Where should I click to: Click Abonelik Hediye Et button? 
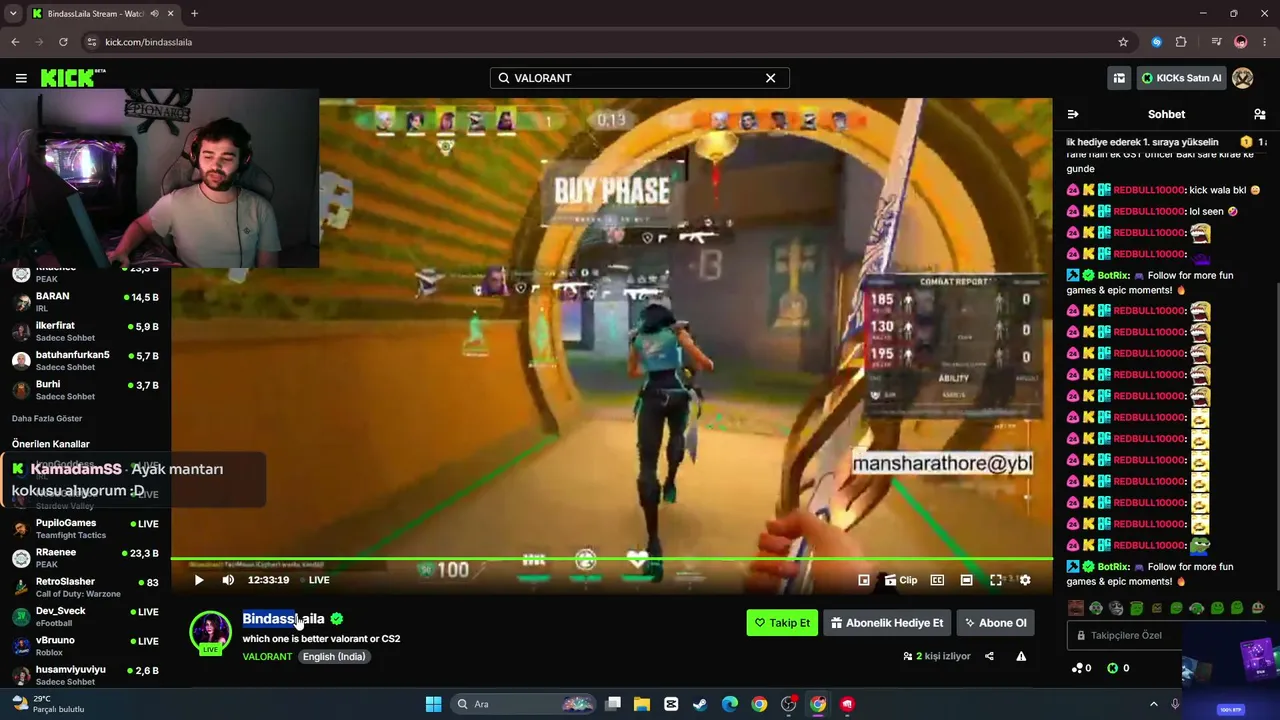886,623
